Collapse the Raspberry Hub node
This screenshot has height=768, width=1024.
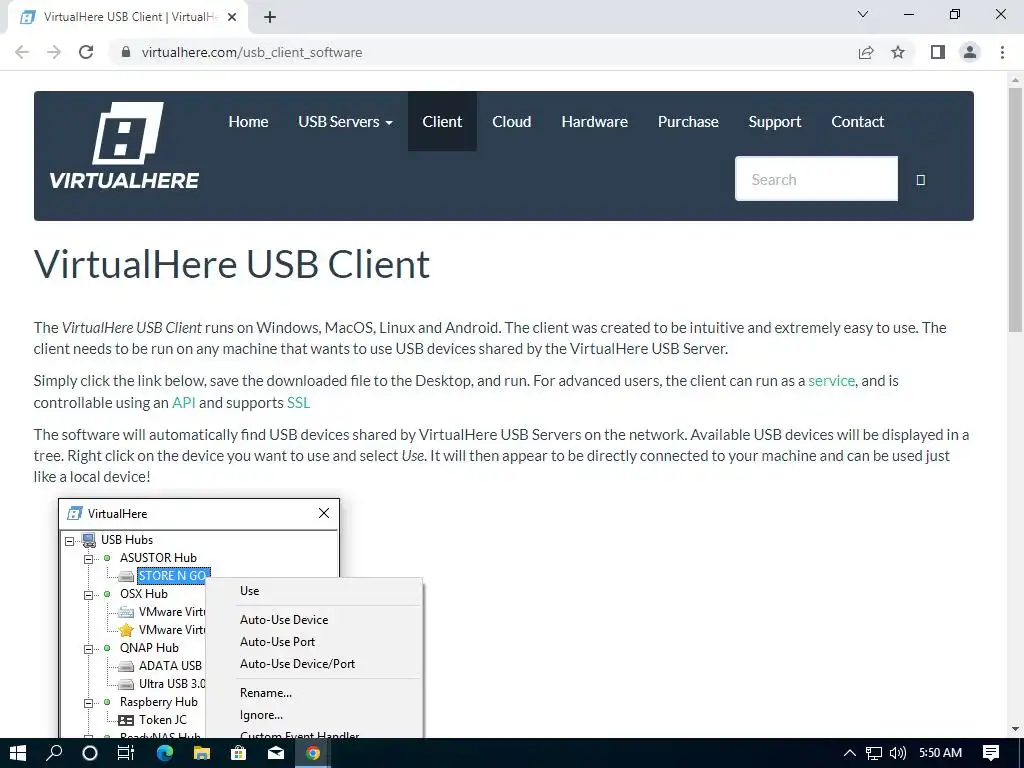[88, 703]
